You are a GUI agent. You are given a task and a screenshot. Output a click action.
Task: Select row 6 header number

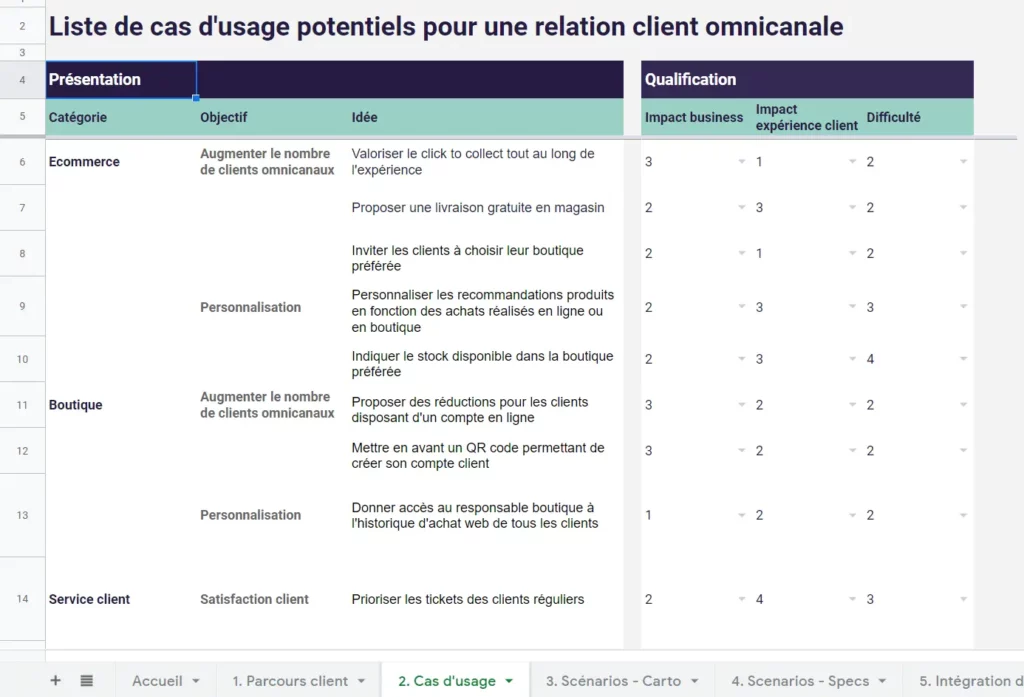pyautogui.click(x=22, y=161)
